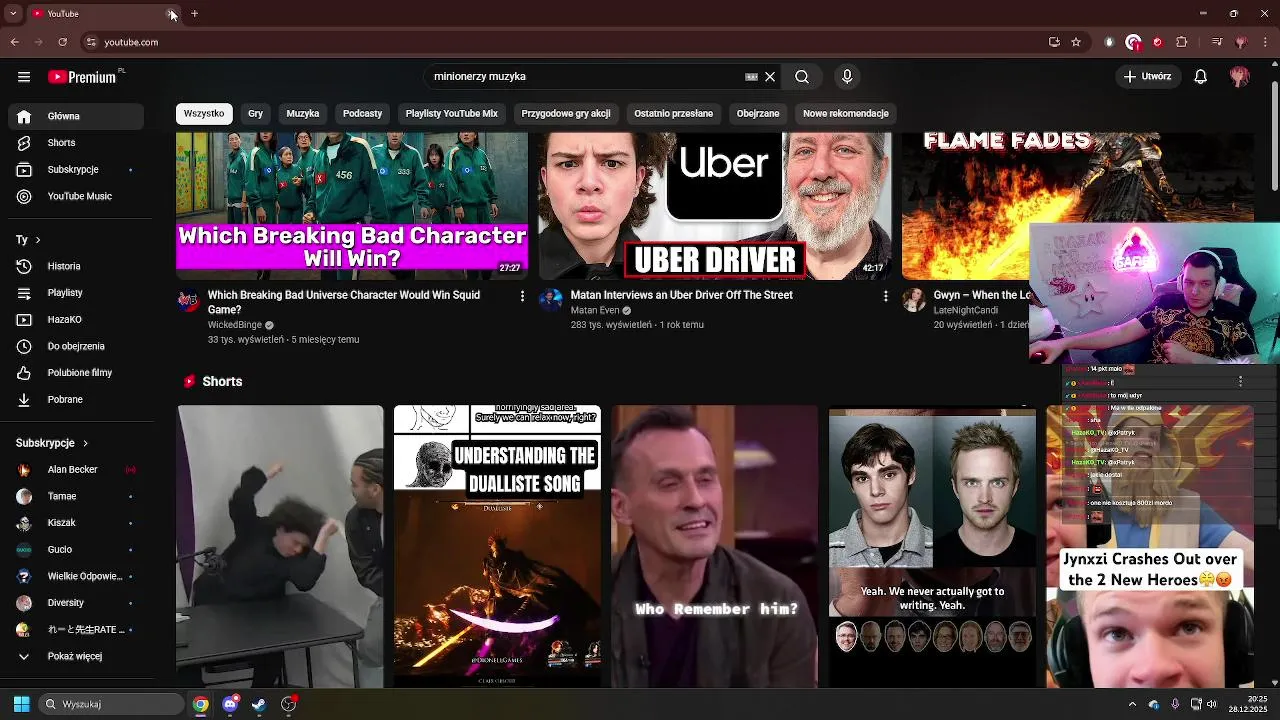
Task: Go to Główna home in sidebar
Action: pyautogui.click(x=76, y=116)
